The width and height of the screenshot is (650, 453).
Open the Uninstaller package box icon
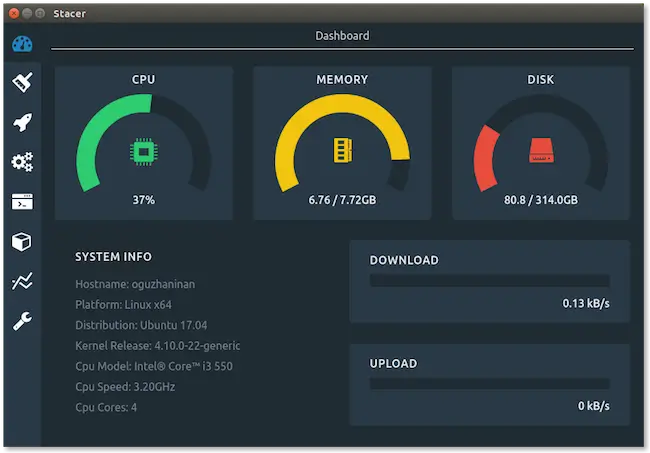click(x=22, y=242)
